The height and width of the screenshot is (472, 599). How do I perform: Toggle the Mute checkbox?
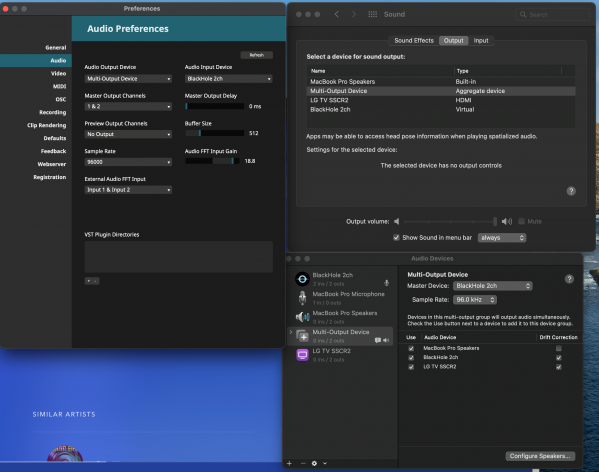pos(521,221)
